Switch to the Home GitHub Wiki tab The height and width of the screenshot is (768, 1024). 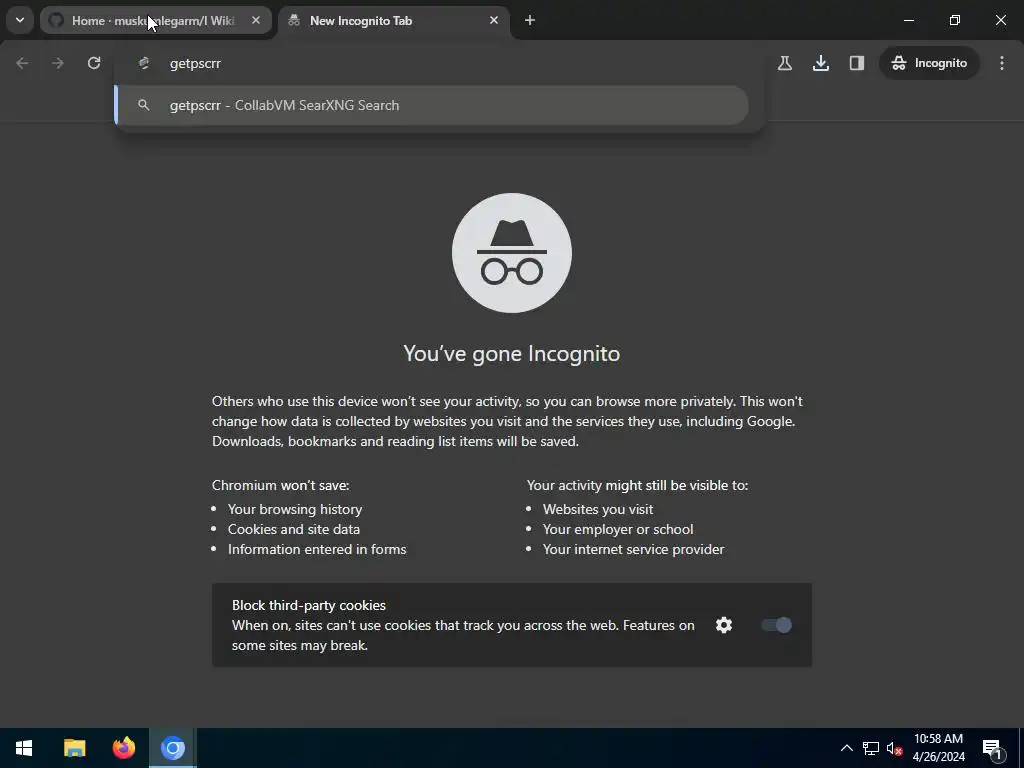155,21
